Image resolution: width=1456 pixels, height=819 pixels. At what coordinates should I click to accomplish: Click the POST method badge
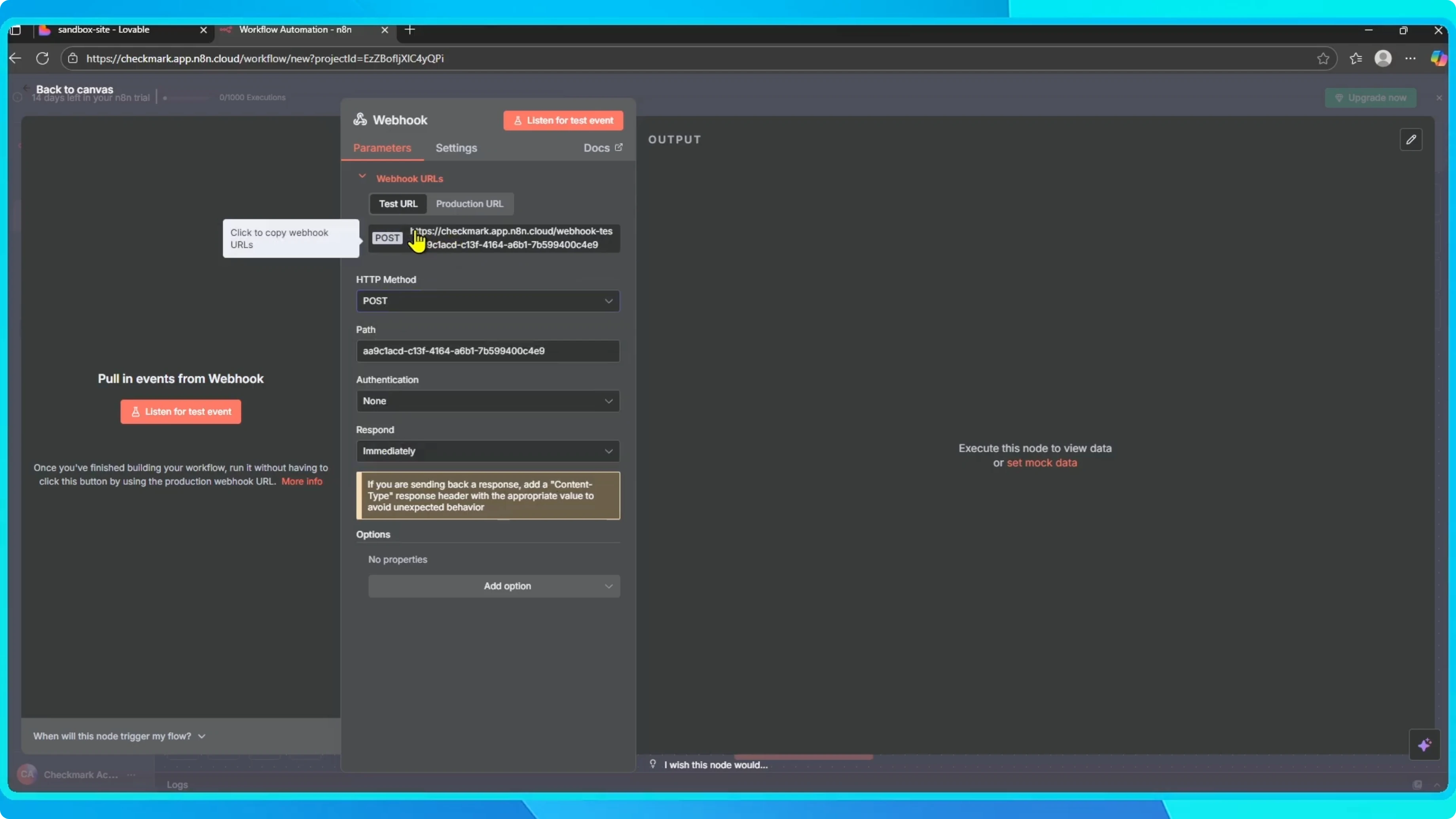(x=387, y=238)
